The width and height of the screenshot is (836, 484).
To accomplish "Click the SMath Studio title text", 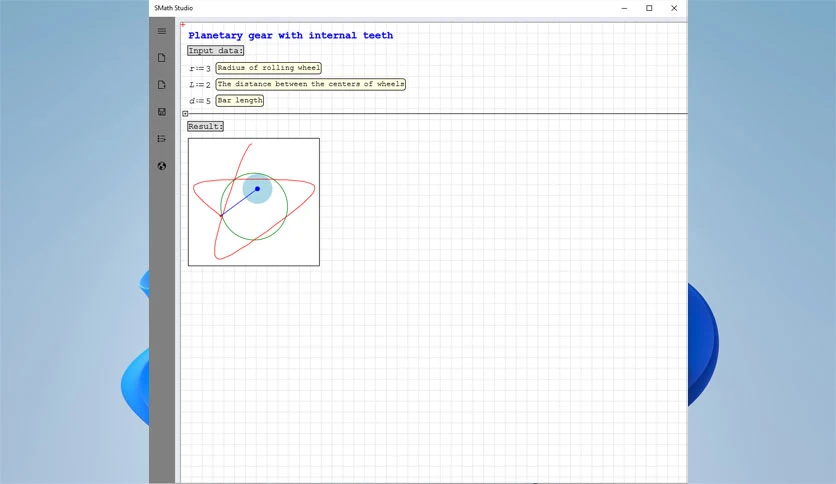I will [174, 8].
